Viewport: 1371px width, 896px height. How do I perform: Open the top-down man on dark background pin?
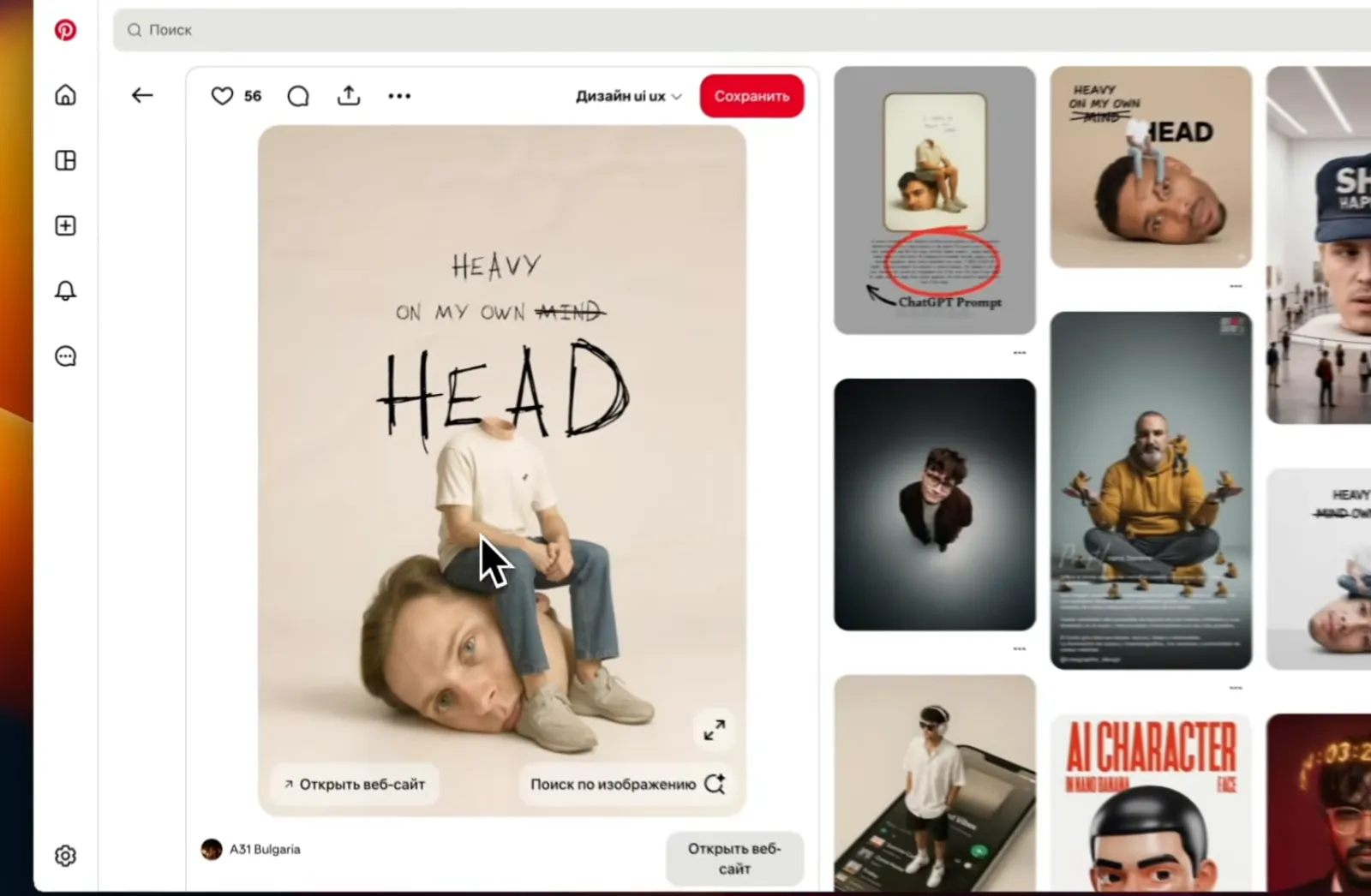(934, 505)
